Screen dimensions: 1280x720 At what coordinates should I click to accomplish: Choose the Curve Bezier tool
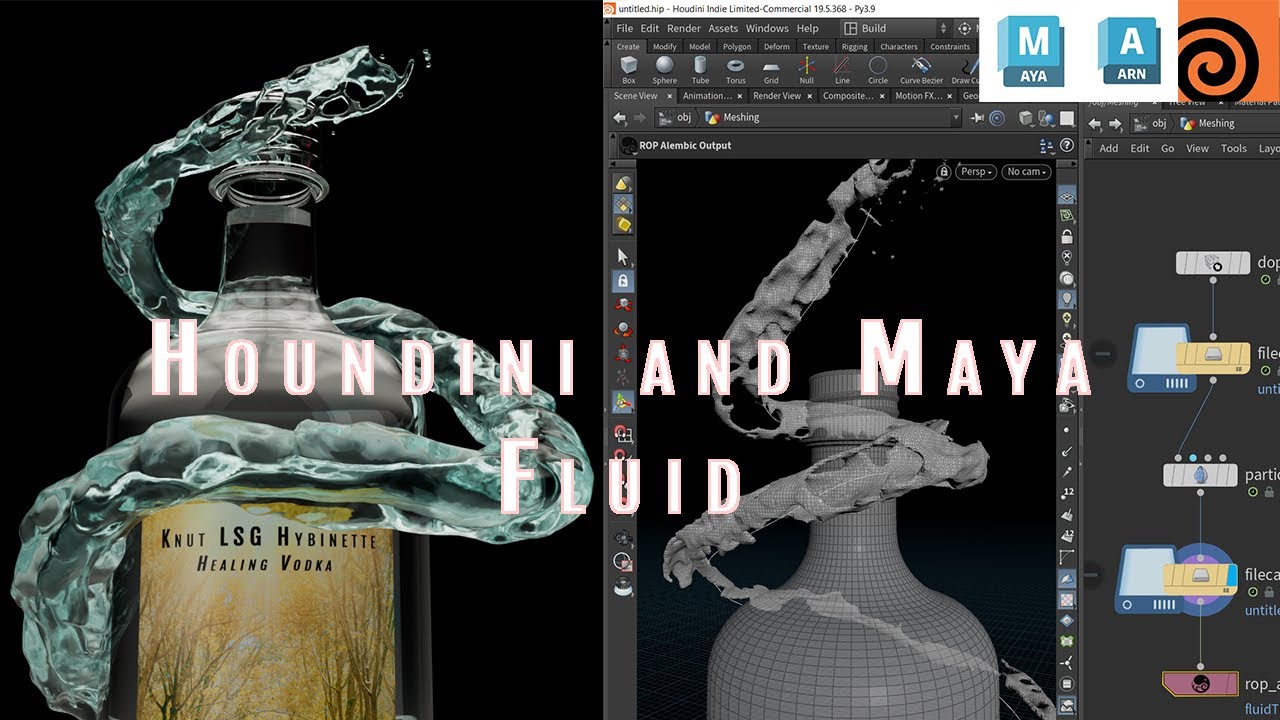tap(921, 69)
